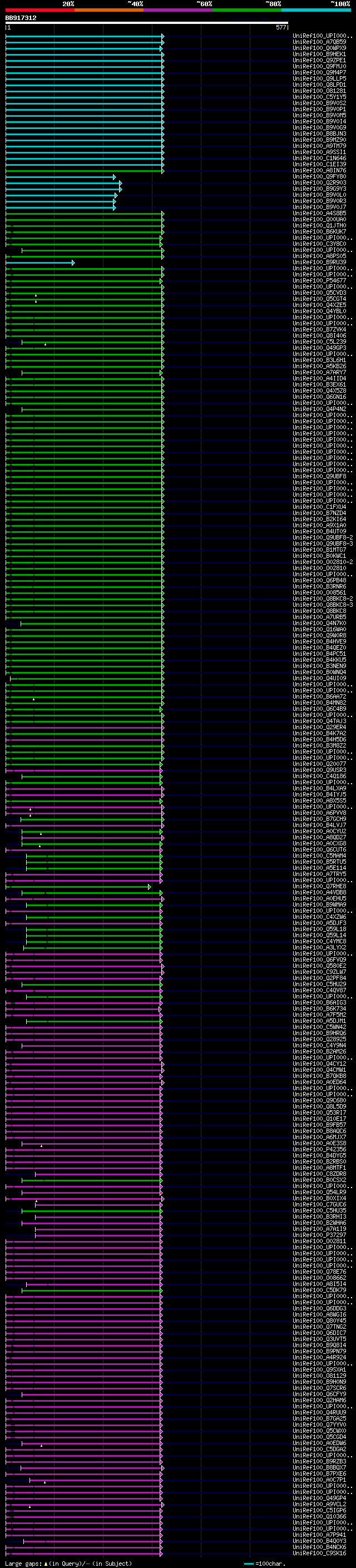
Task: Select hit label UniRef100_Q9M4P7
Action: click(x=319, y=72)
